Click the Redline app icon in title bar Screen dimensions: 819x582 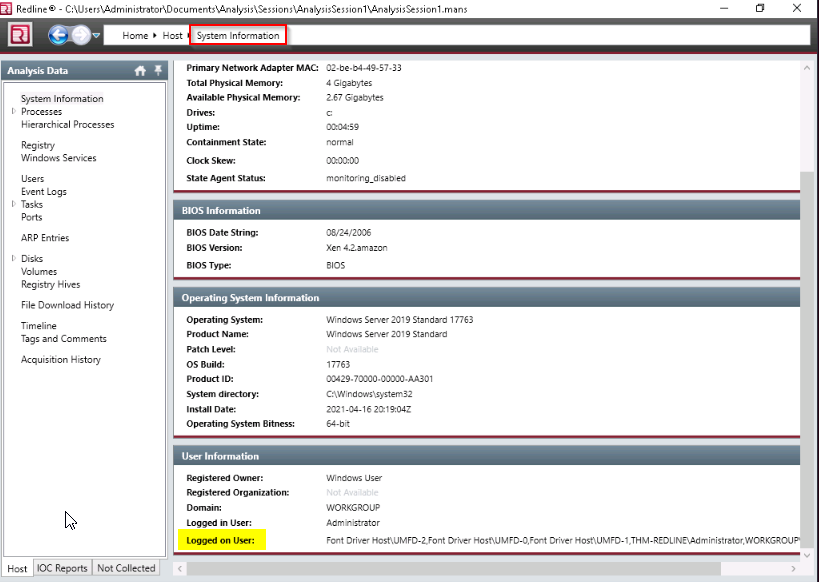[6, 8]
